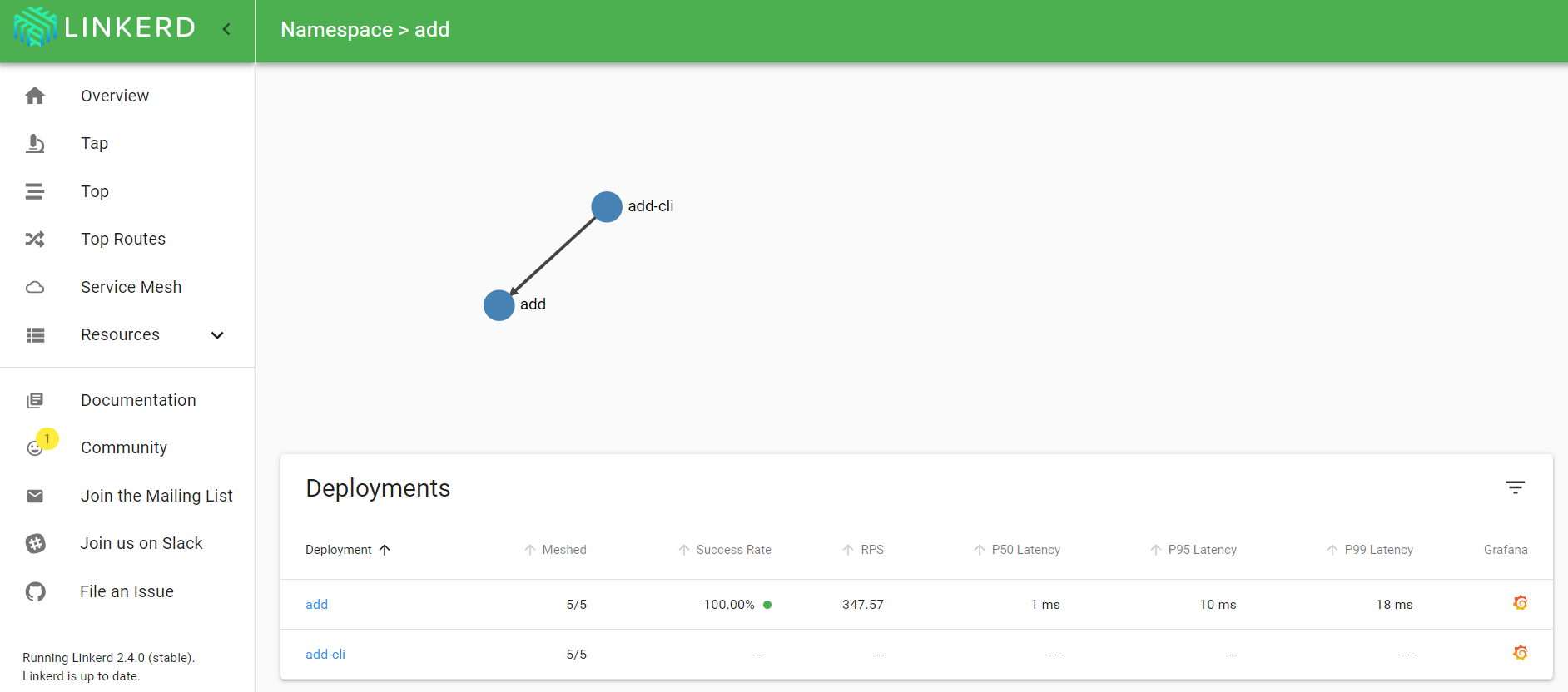Click the Slack icon in sidebar
This screenshot has height=692, width=1568.
(35, 544)
